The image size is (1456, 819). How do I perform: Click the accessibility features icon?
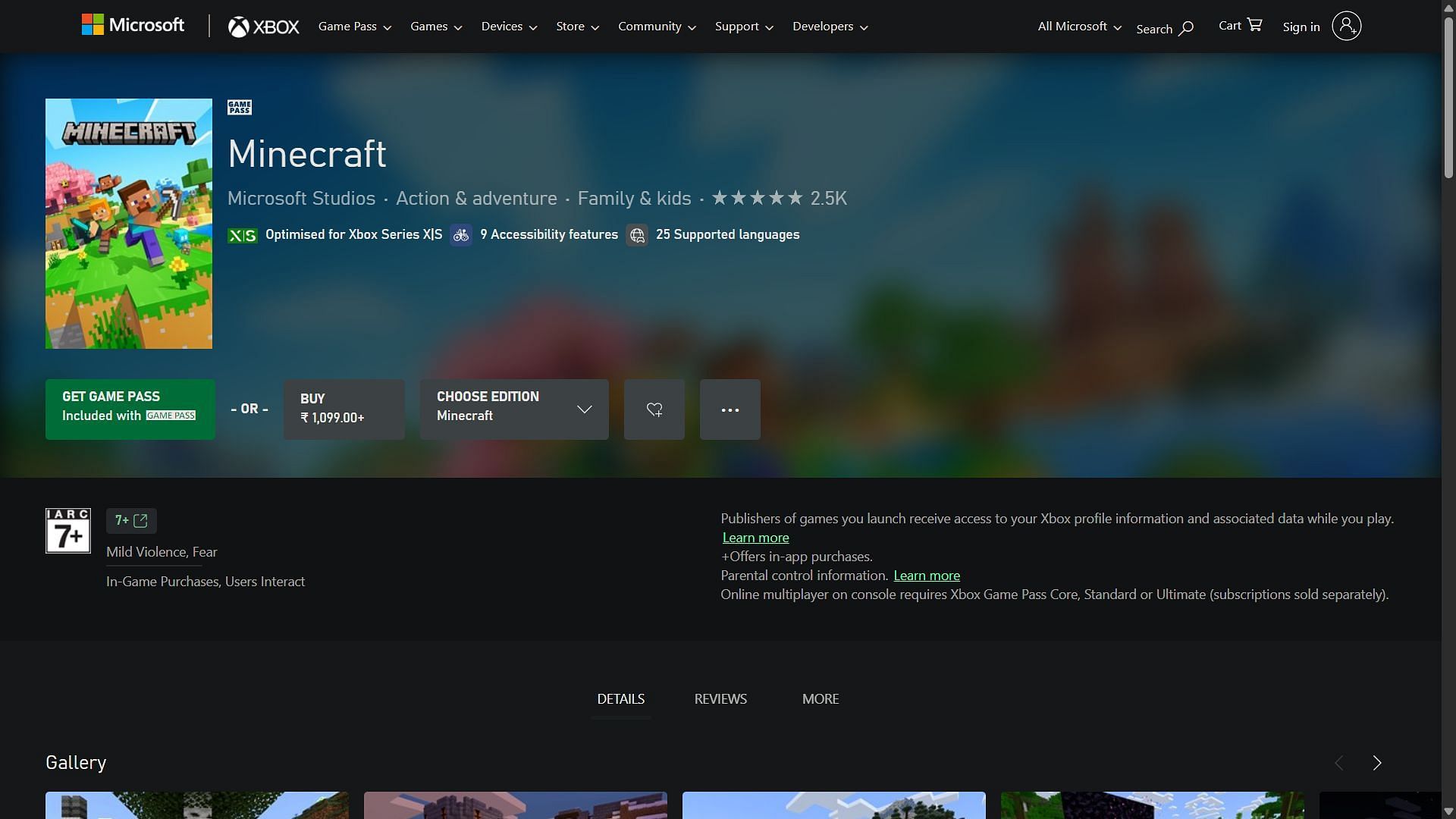[x=461, y=235]
